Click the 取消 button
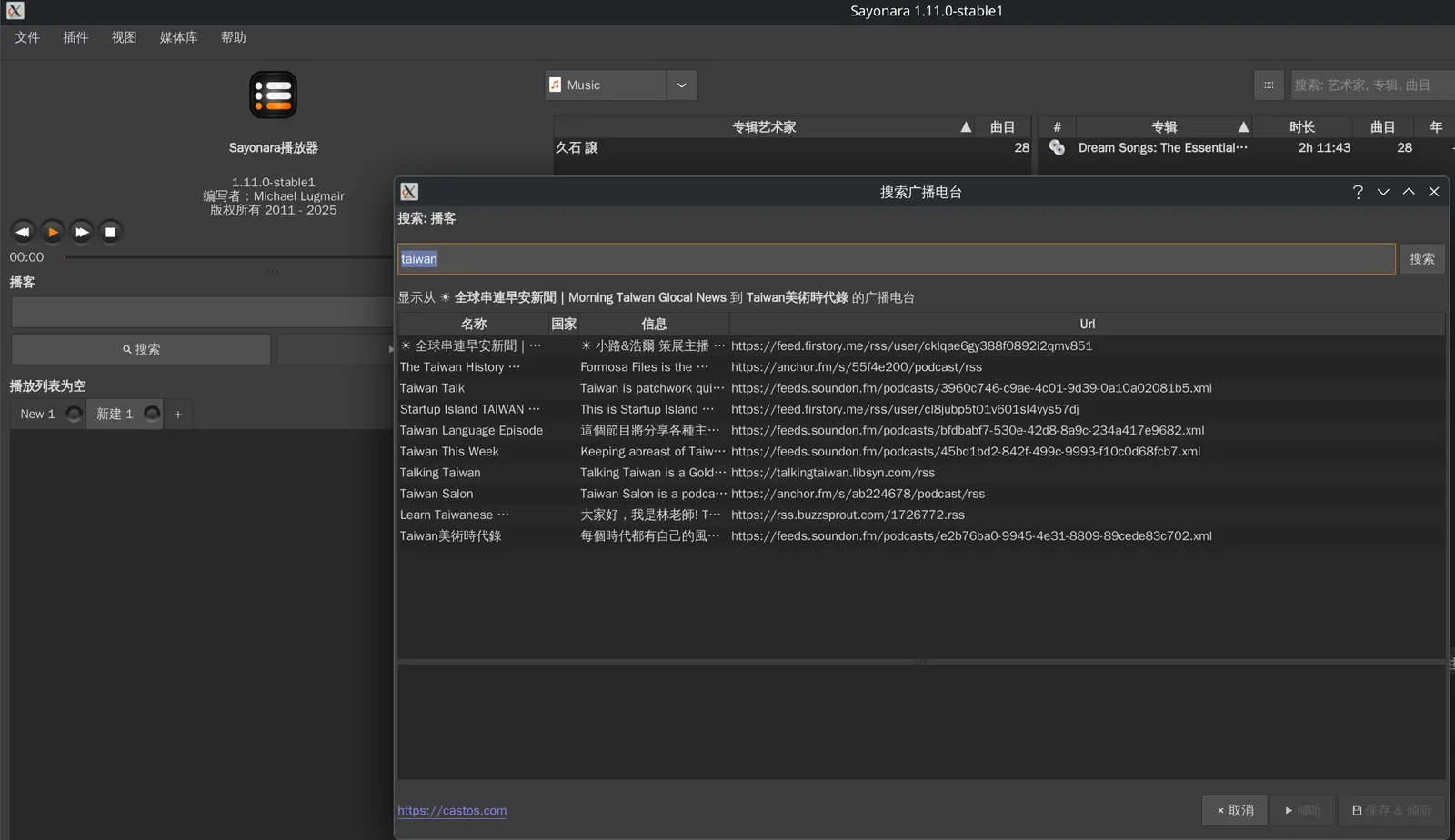 1235,810
